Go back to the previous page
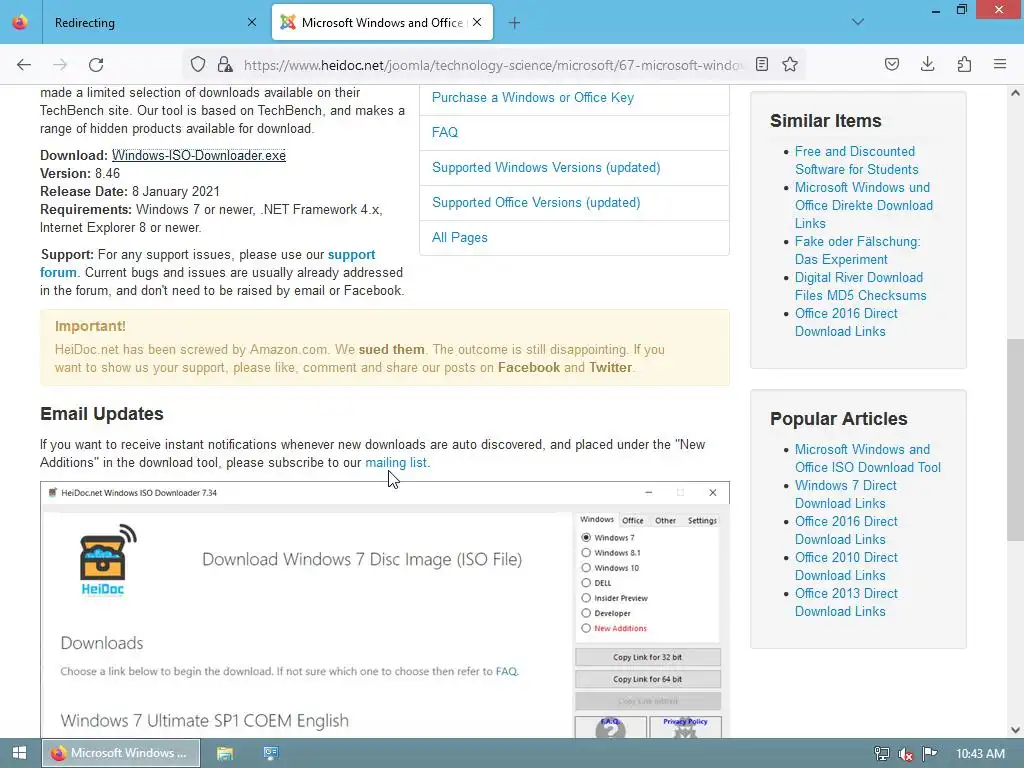Image resolution: width=1024 pixels, height=768 pixels. click(24, 64)
